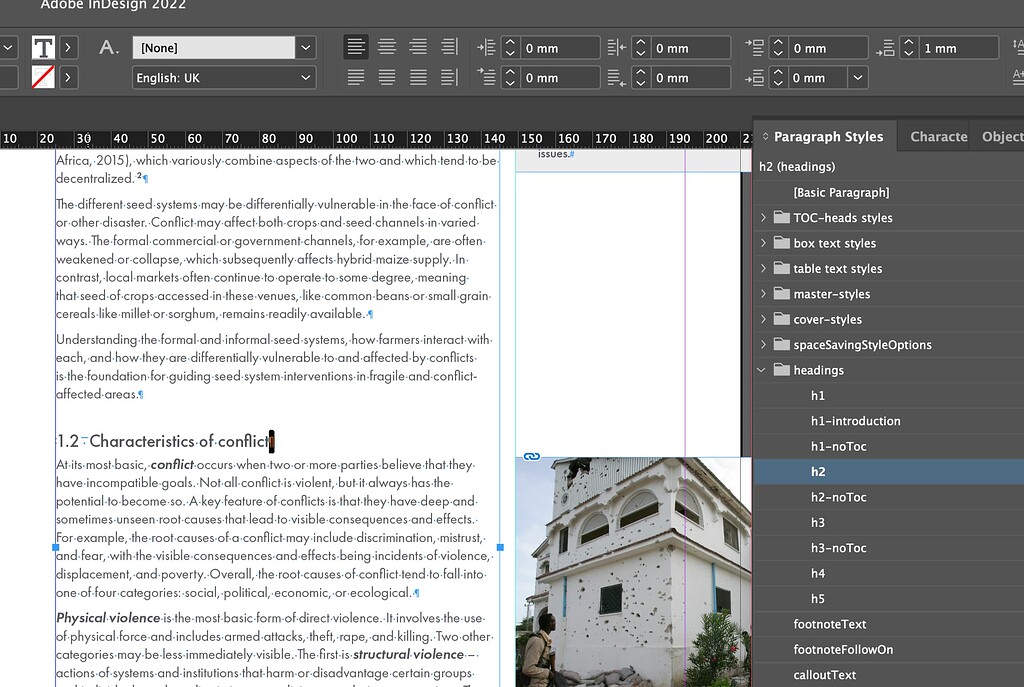Open the English: UK language dropdown
Viewport: 1024px width, 687px height.
(x=305, y=77)
